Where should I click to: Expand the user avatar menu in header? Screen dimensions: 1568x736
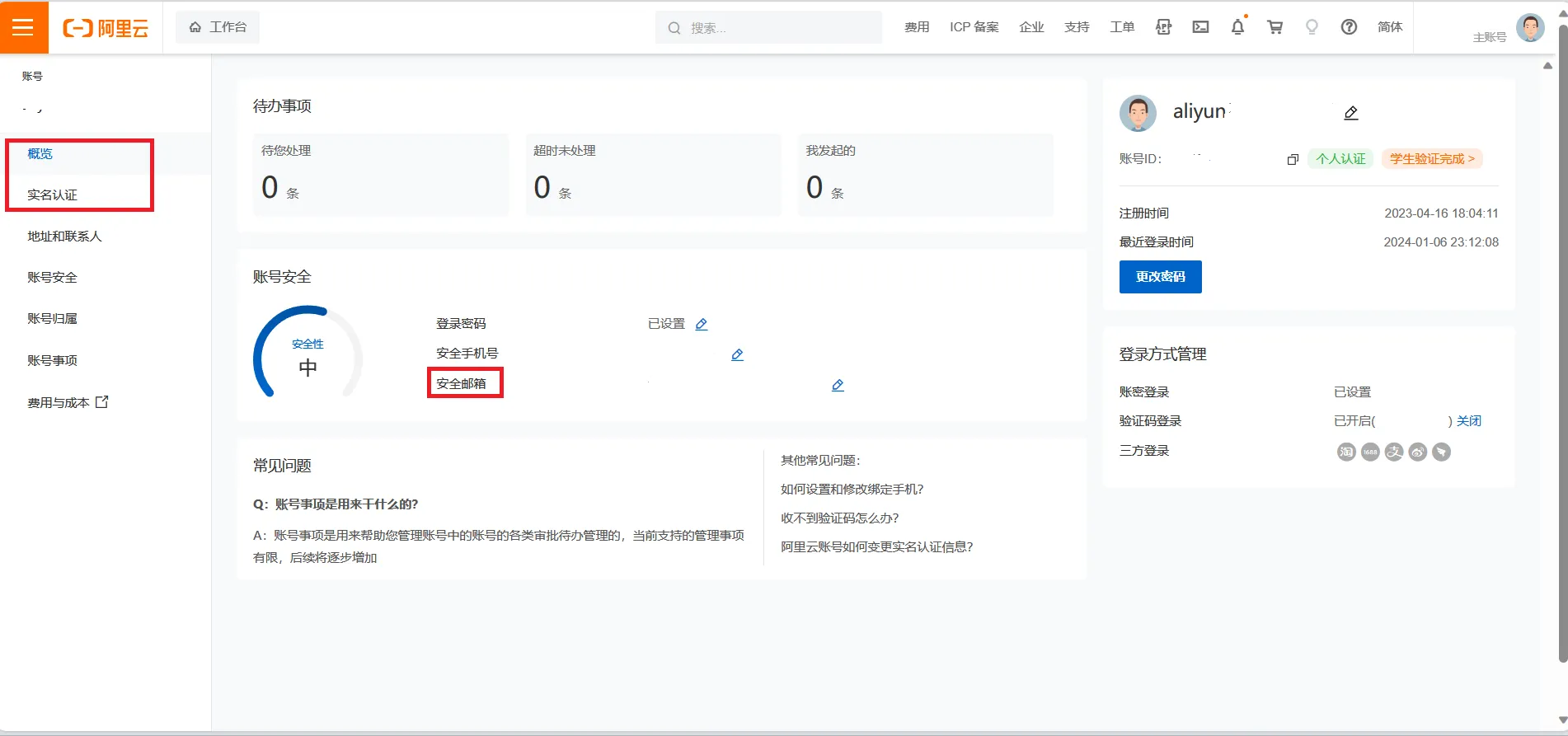click(x=1530, y=27)
